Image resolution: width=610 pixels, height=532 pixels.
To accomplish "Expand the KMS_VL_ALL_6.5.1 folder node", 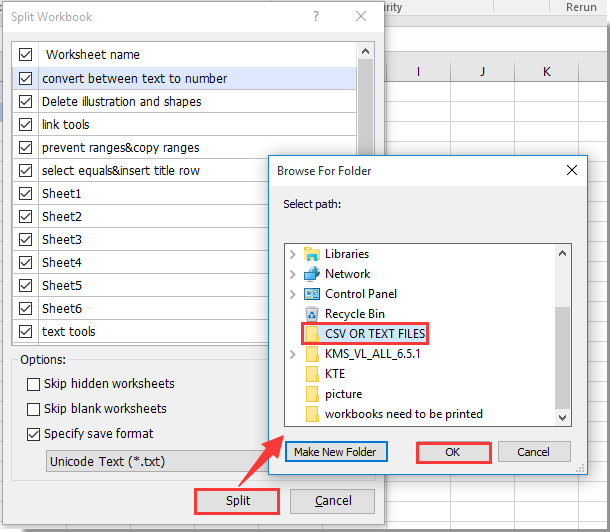I will coord(293,354).
